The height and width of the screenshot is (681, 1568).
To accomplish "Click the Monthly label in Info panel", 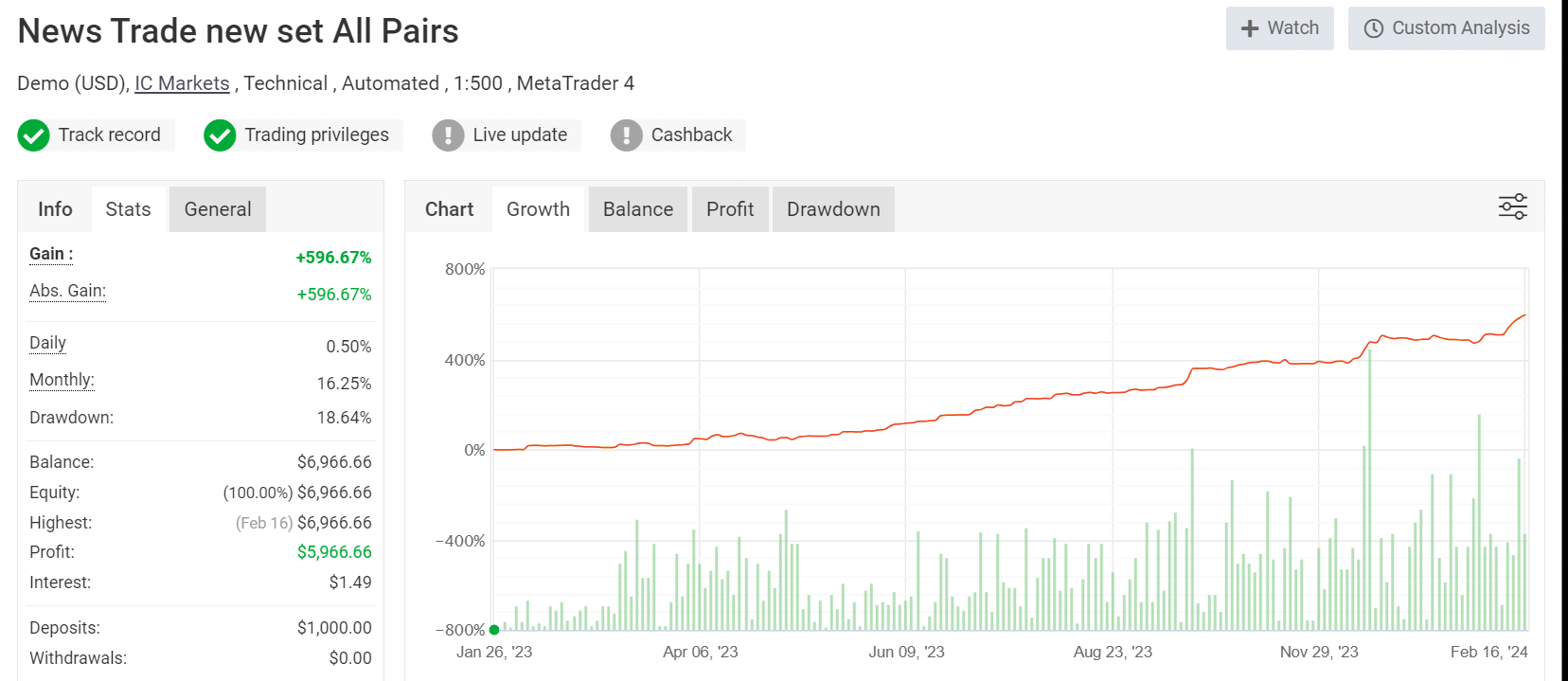I will pos(62,380).
